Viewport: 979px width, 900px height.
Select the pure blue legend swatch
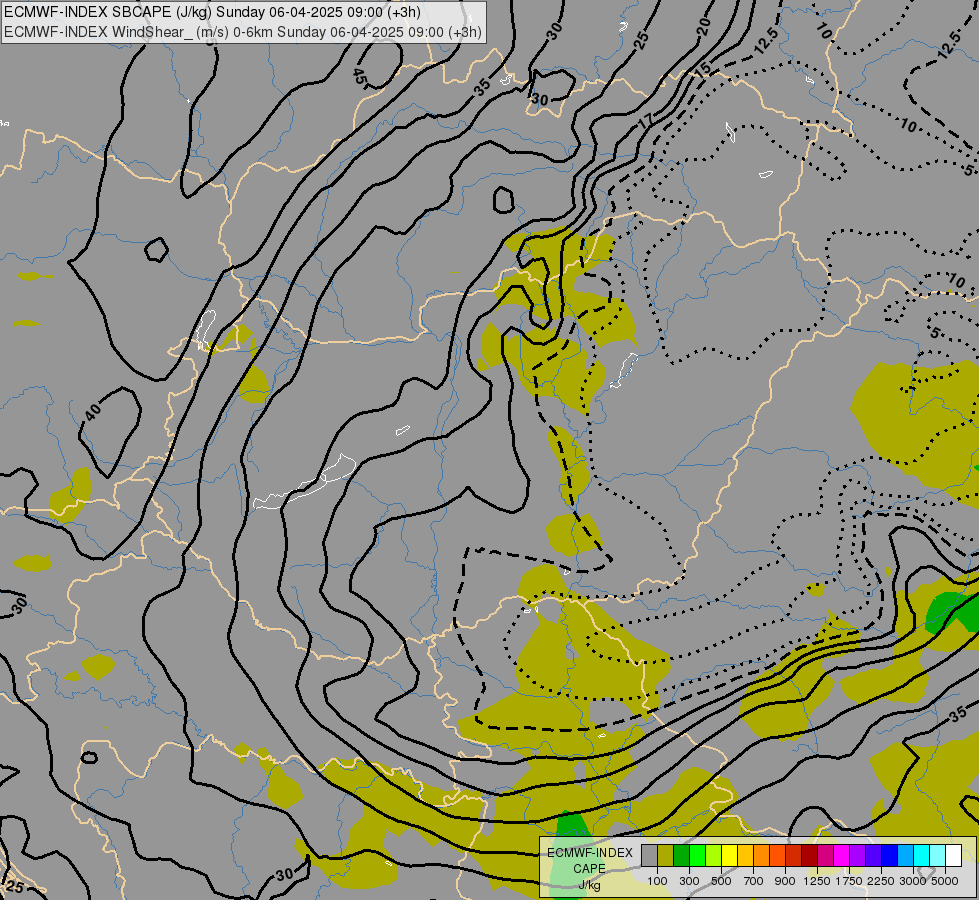click(x=889, y=856)
